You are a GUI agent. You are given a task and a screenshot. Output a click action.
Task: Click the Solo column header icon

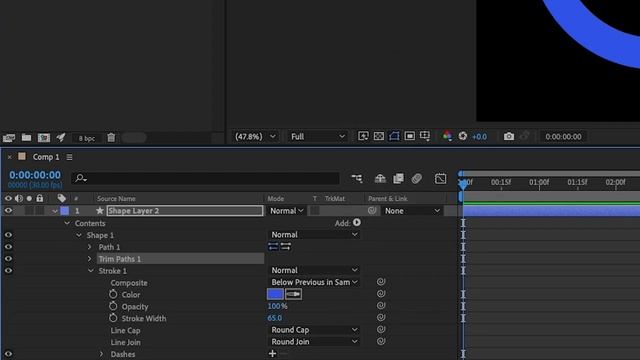(29, 199)
